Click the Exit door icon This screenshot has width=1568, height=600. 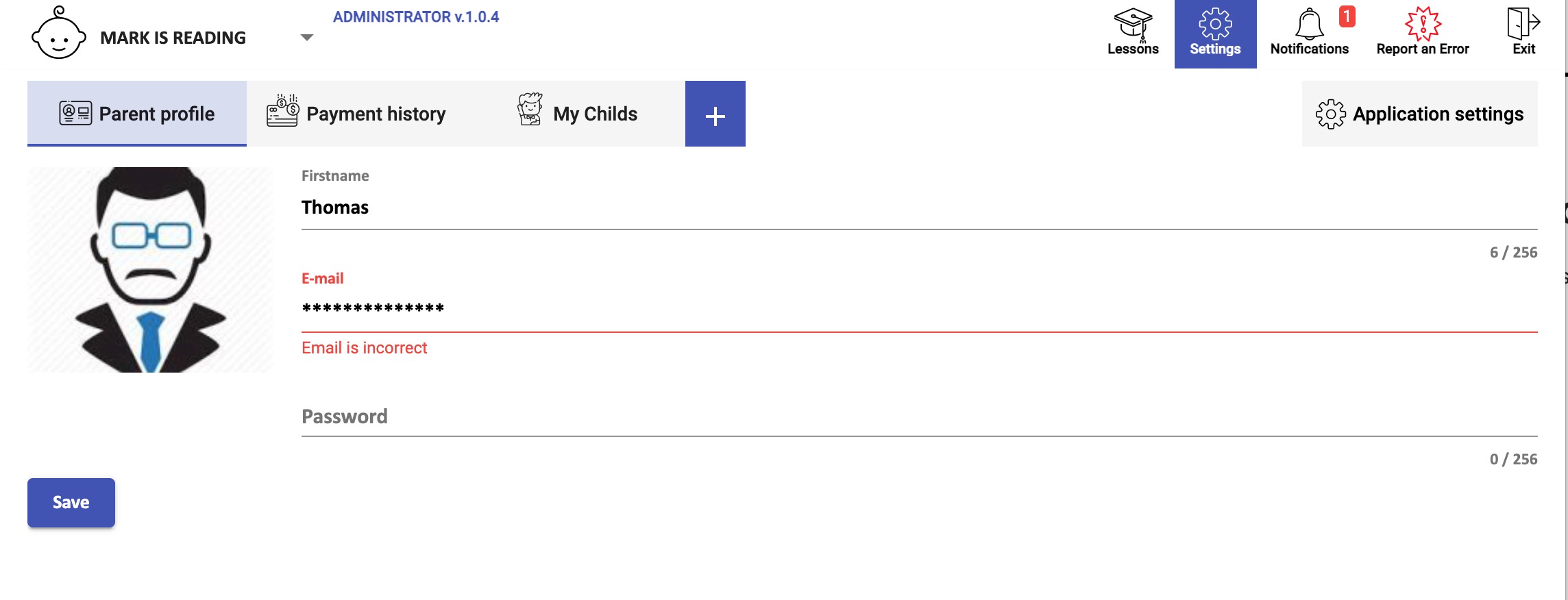coord(1523,24)
